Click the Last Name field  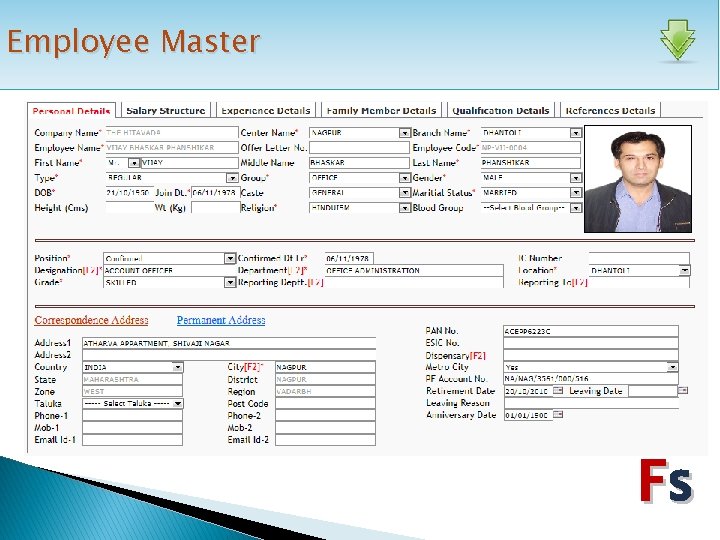point(531,163)
